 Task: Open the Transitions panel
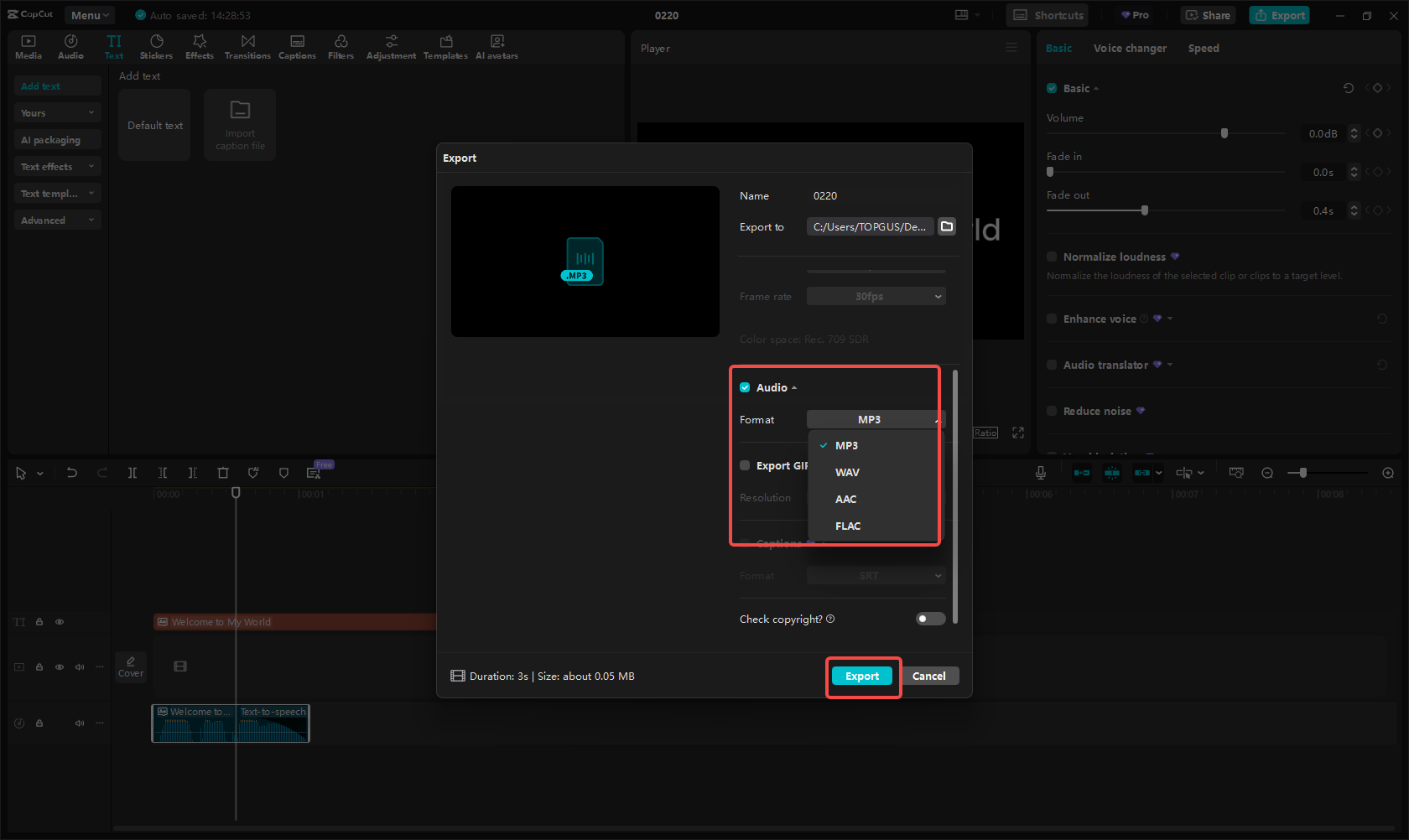point(247,47)
